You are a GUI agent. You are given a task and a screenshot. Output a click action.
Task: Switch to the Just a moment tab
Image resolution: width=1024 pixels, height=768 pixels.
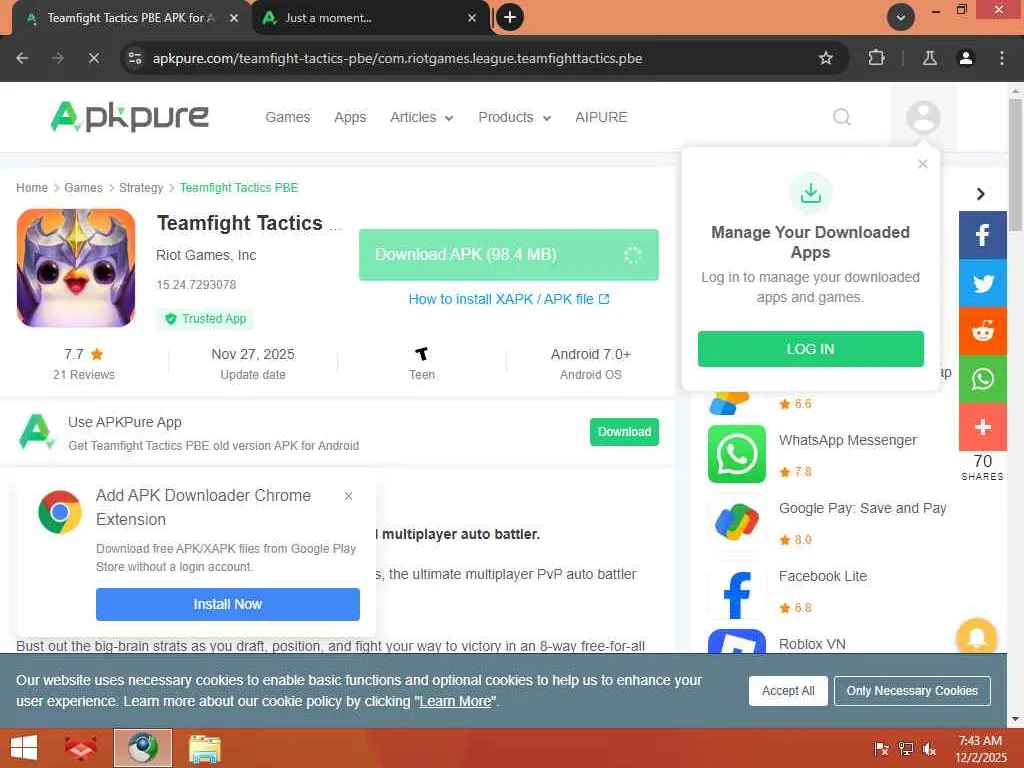point(370,18)
